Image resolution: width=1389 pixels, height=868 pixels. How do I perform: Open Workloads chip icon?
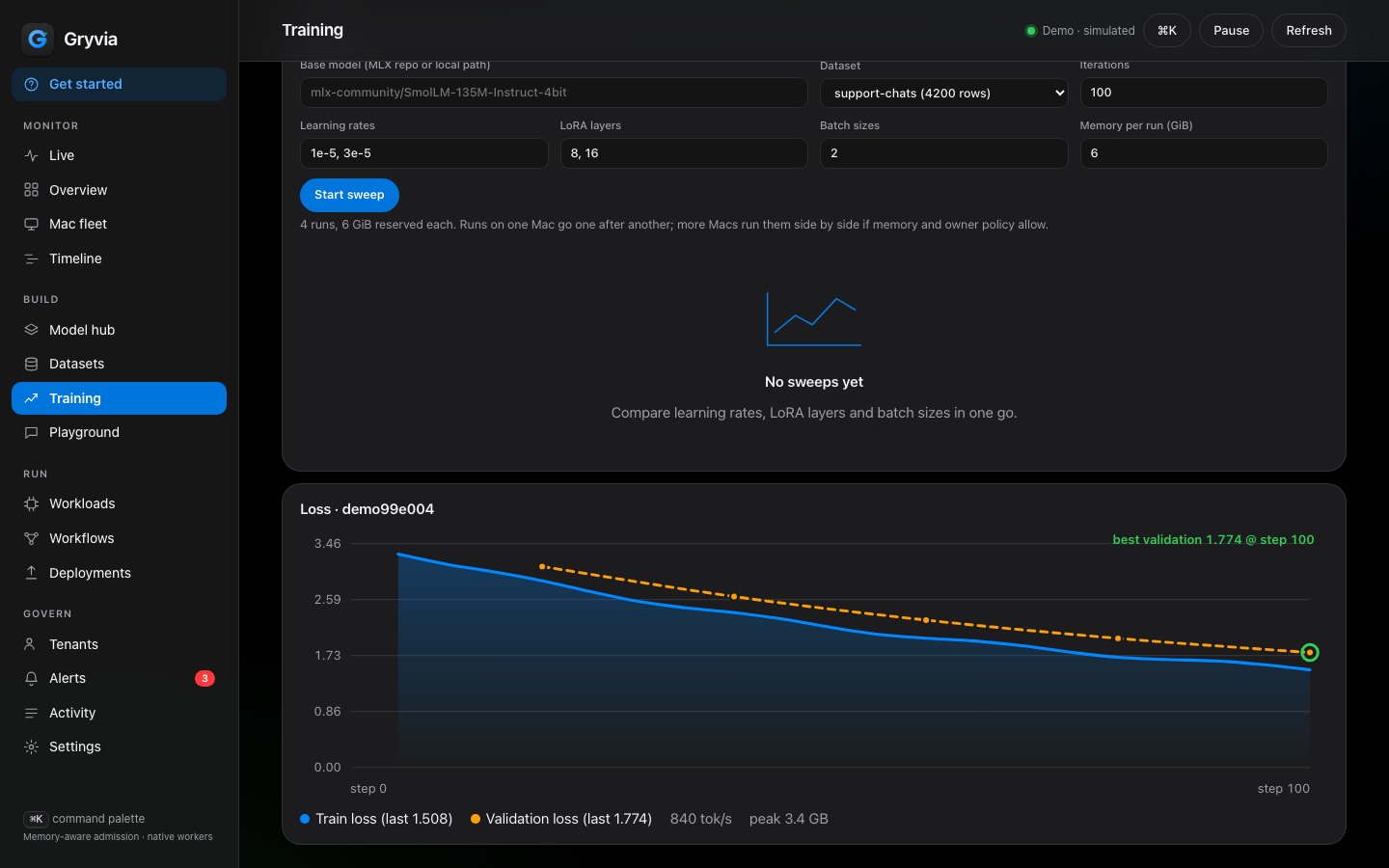[x=31, y=503]
